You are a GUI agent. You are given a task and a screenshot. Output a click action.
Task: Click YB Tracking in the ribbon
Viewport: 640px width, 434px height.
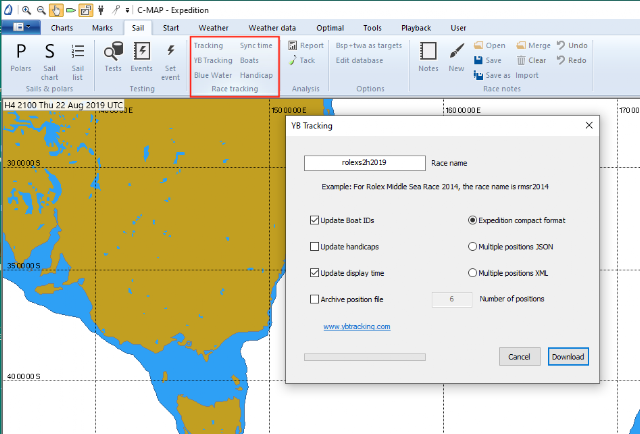coord(213,60)
